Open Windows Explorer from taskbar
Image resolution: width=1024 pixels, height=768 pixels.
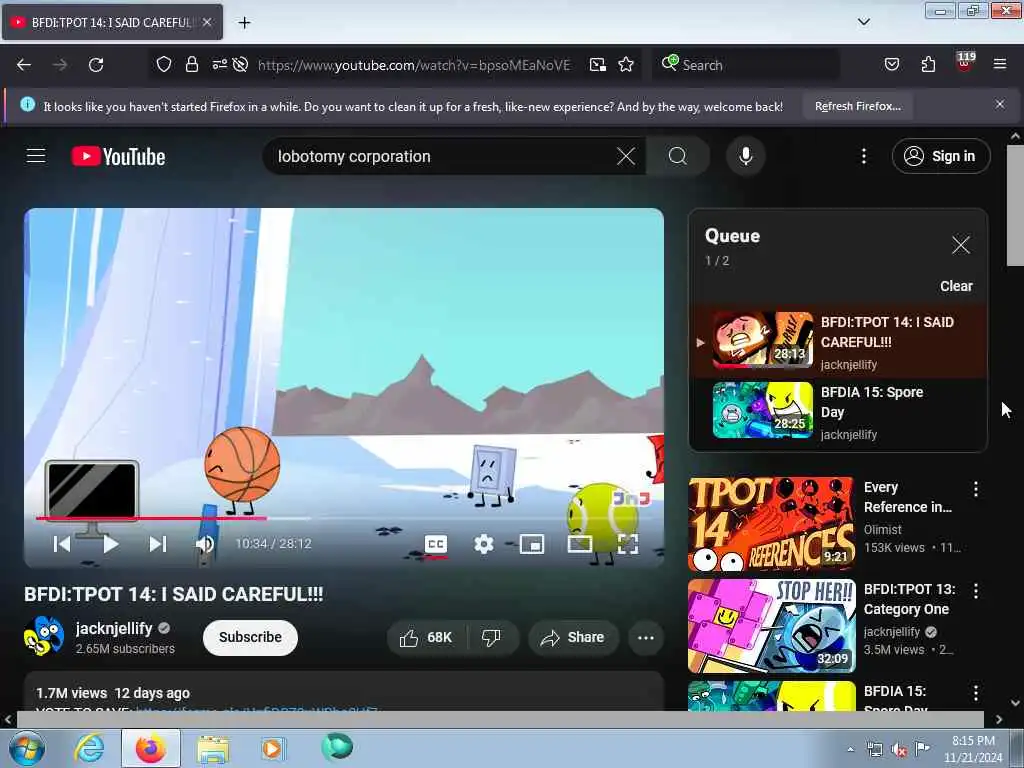[x=213, y=748]
